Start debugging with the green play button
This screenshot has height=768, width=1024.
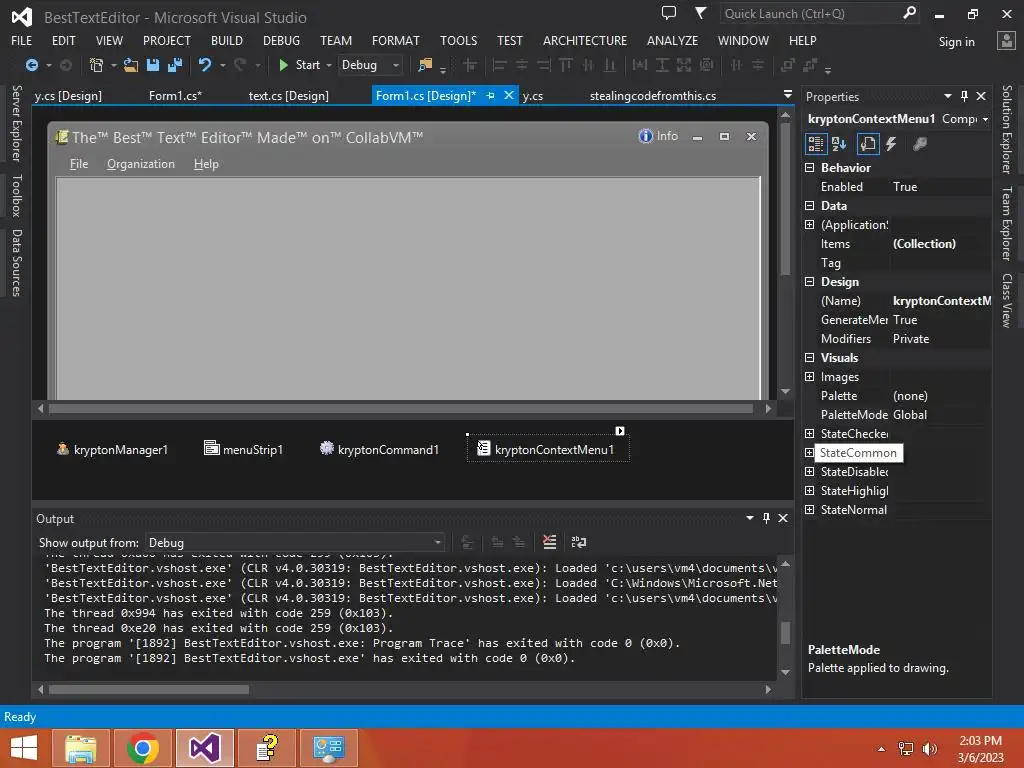(283, 65)
